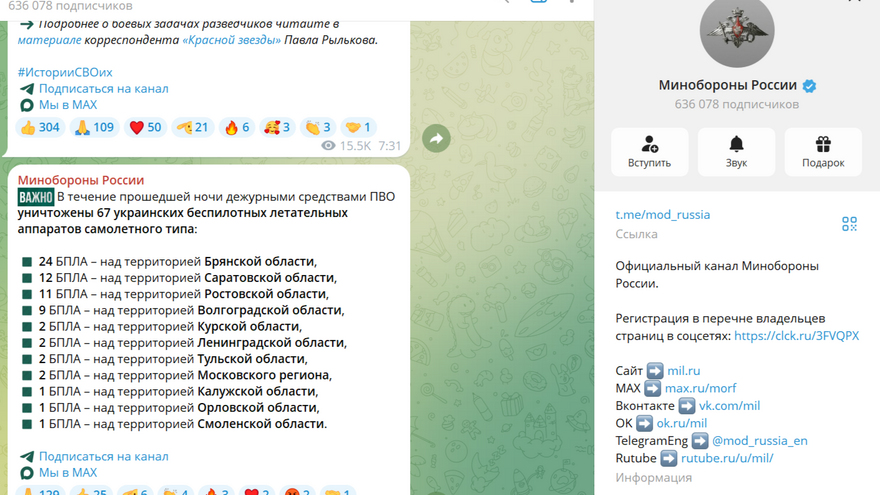
Task: Click the red heart 50 reaction
Action: pos(145,127)
